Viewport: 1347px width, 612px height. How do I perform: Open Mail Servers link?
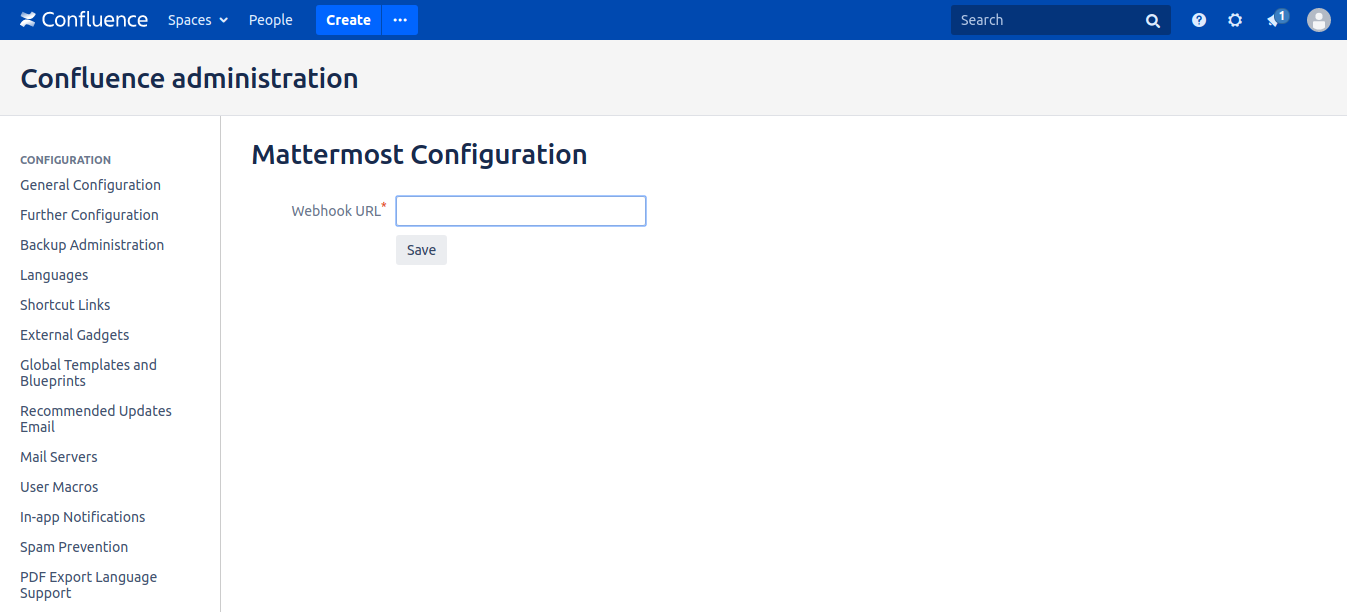(x=59, y=457)
